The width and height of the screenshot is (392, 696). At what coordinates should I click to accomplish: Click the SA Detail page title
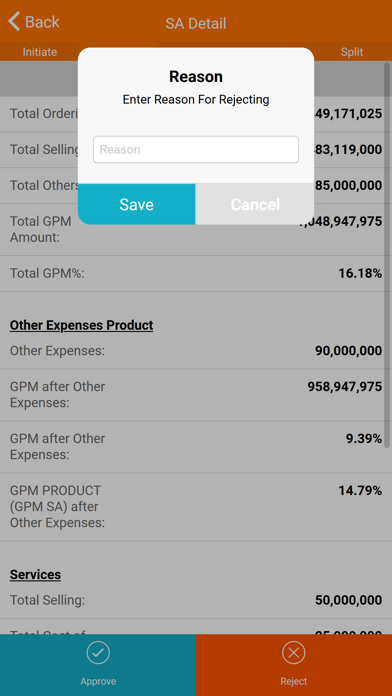coord(196,23)
